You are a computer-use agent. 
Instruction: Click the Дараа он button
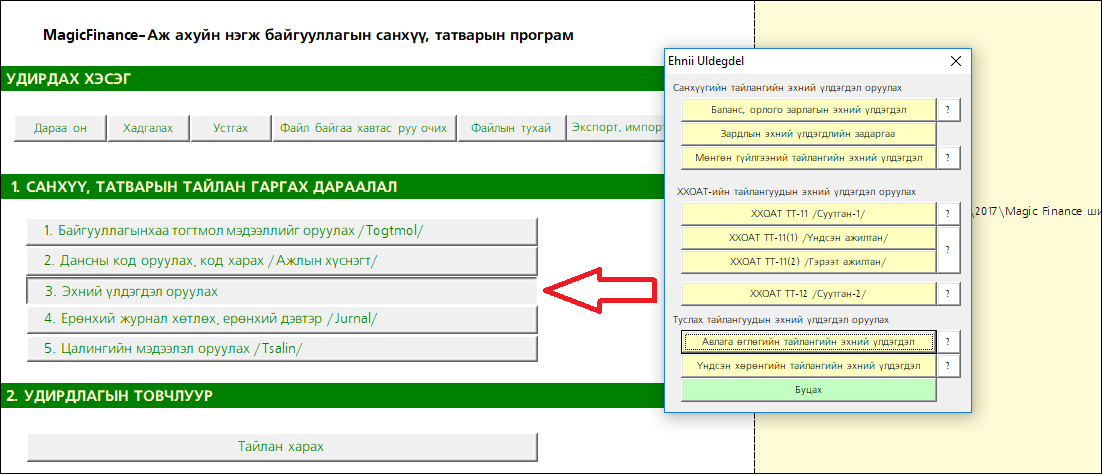(x=60, y=128)
